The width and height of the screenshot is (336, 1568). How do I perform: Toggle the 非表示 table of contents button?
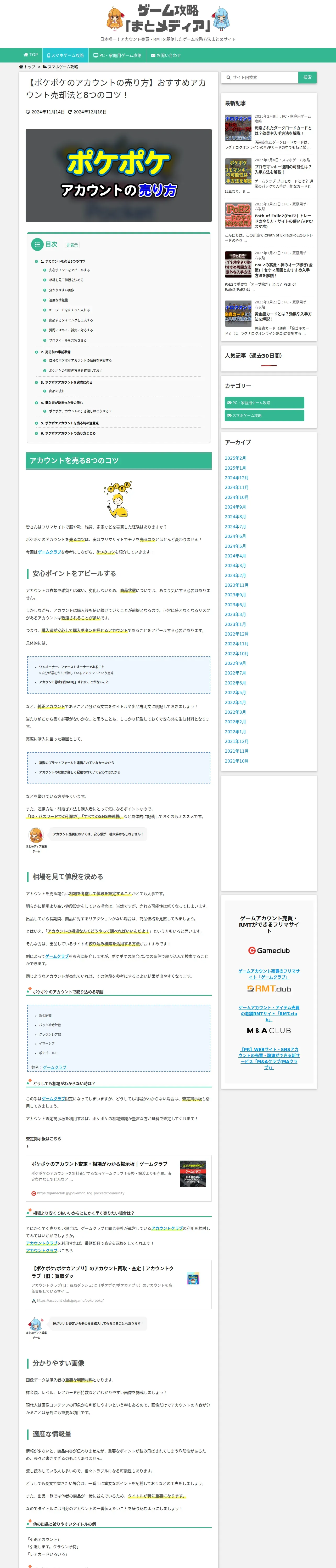tap(72, 245)
